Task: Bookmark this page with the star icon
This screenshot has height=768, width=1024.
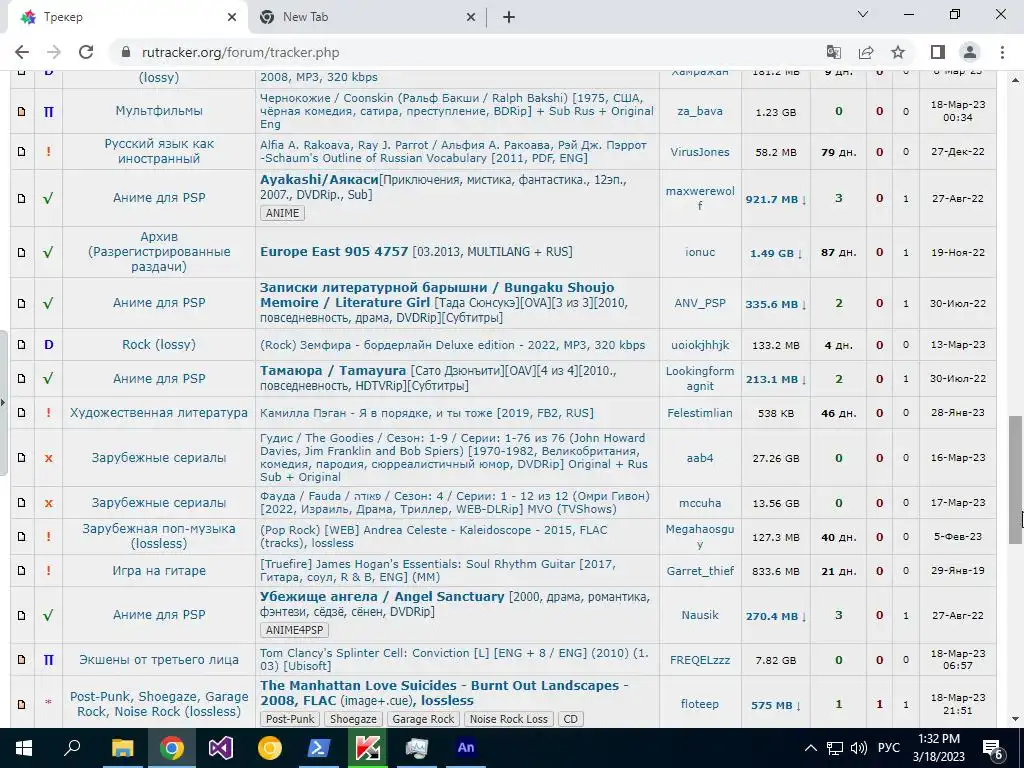Action: point(898,52)
